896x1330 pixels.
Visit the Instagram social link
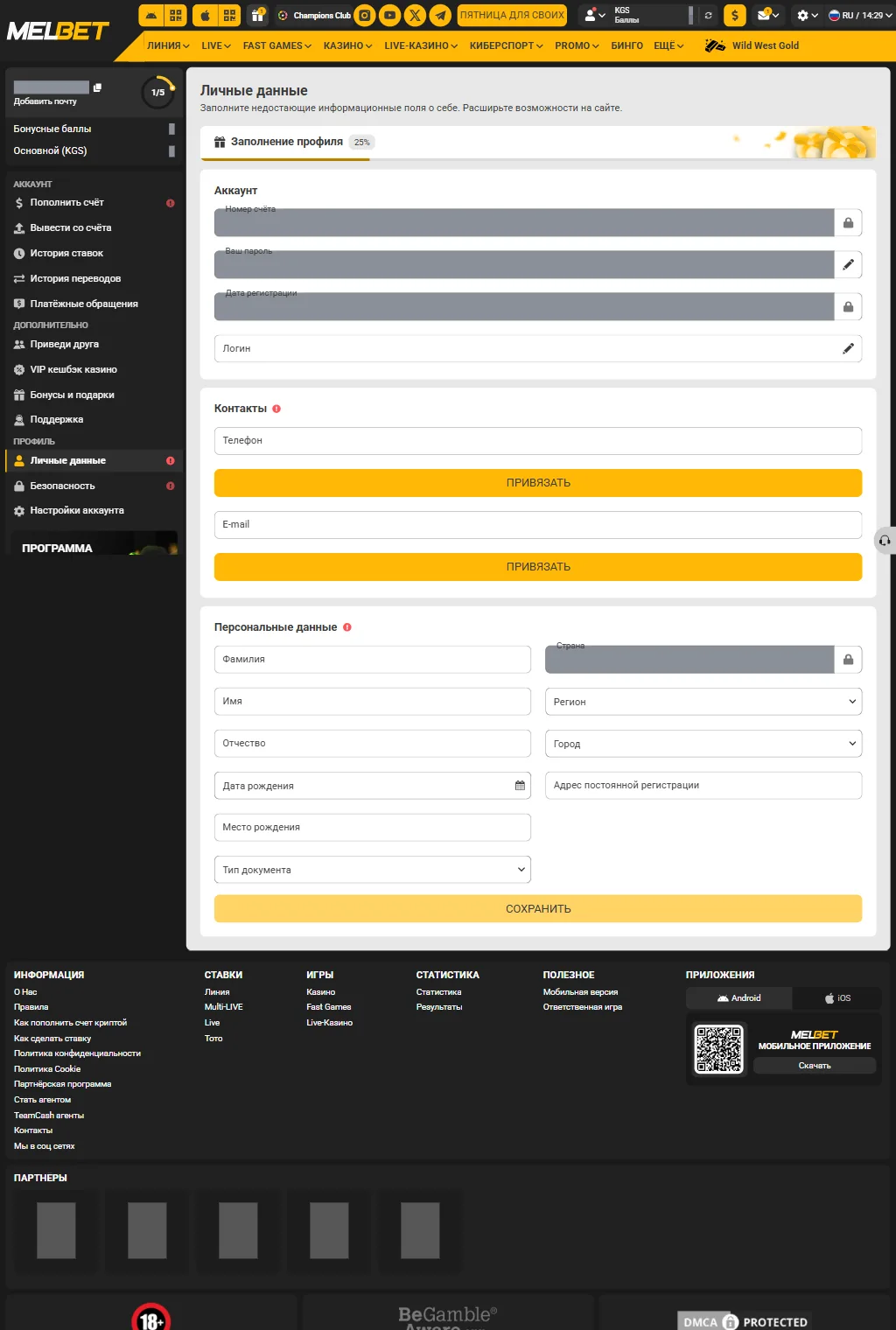(x=365, y=15)
